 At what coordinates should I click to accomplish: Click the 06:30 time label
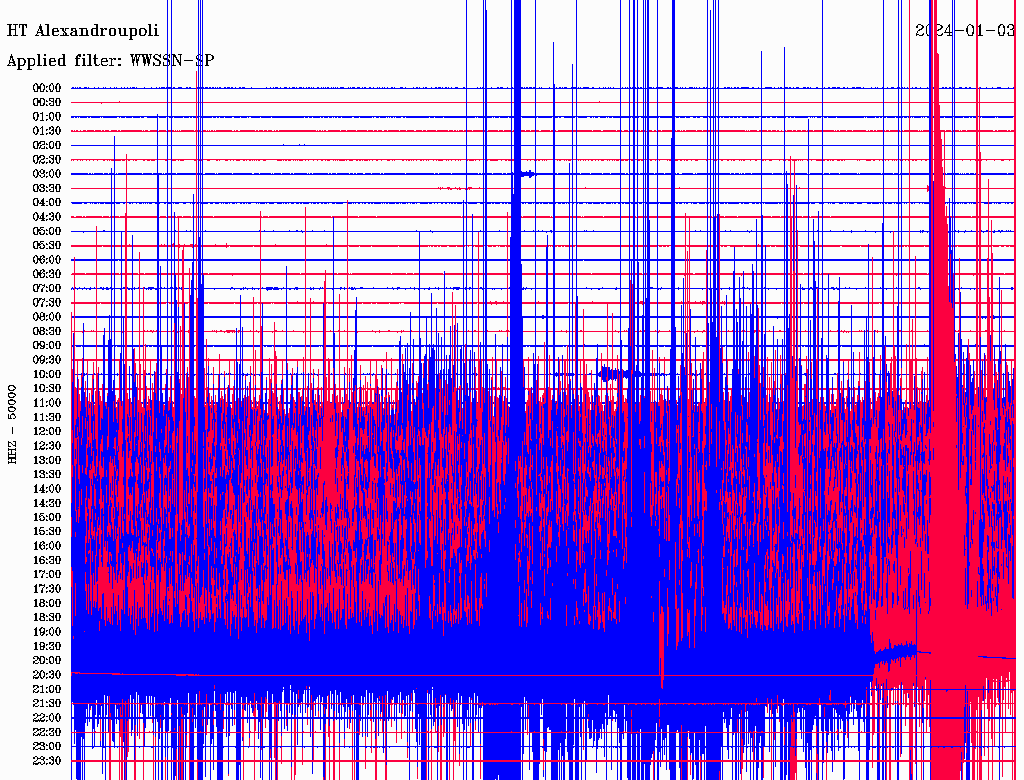tap(47, 274)
